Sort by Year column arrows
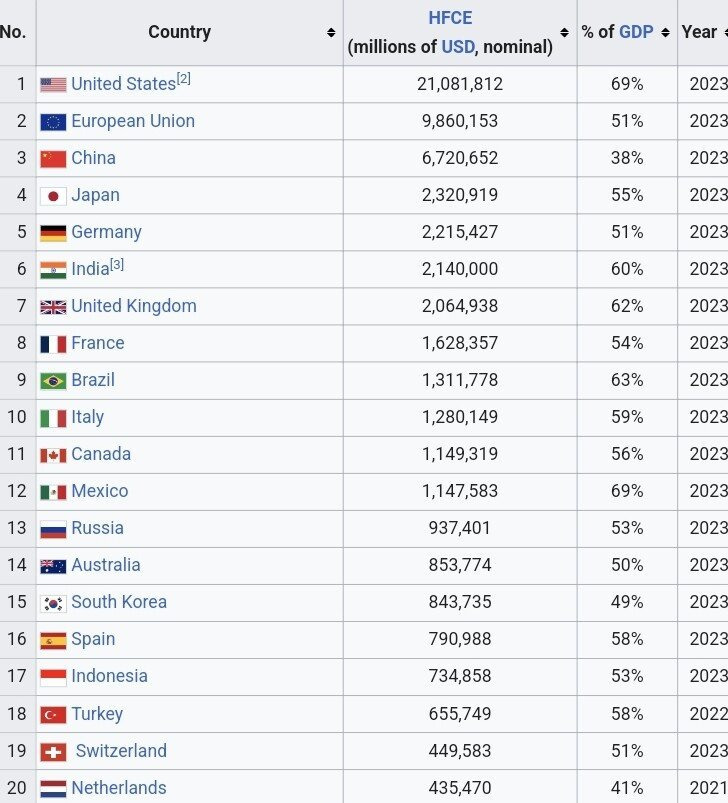Viewport: 728px width, 803px height. click(725, 33)
